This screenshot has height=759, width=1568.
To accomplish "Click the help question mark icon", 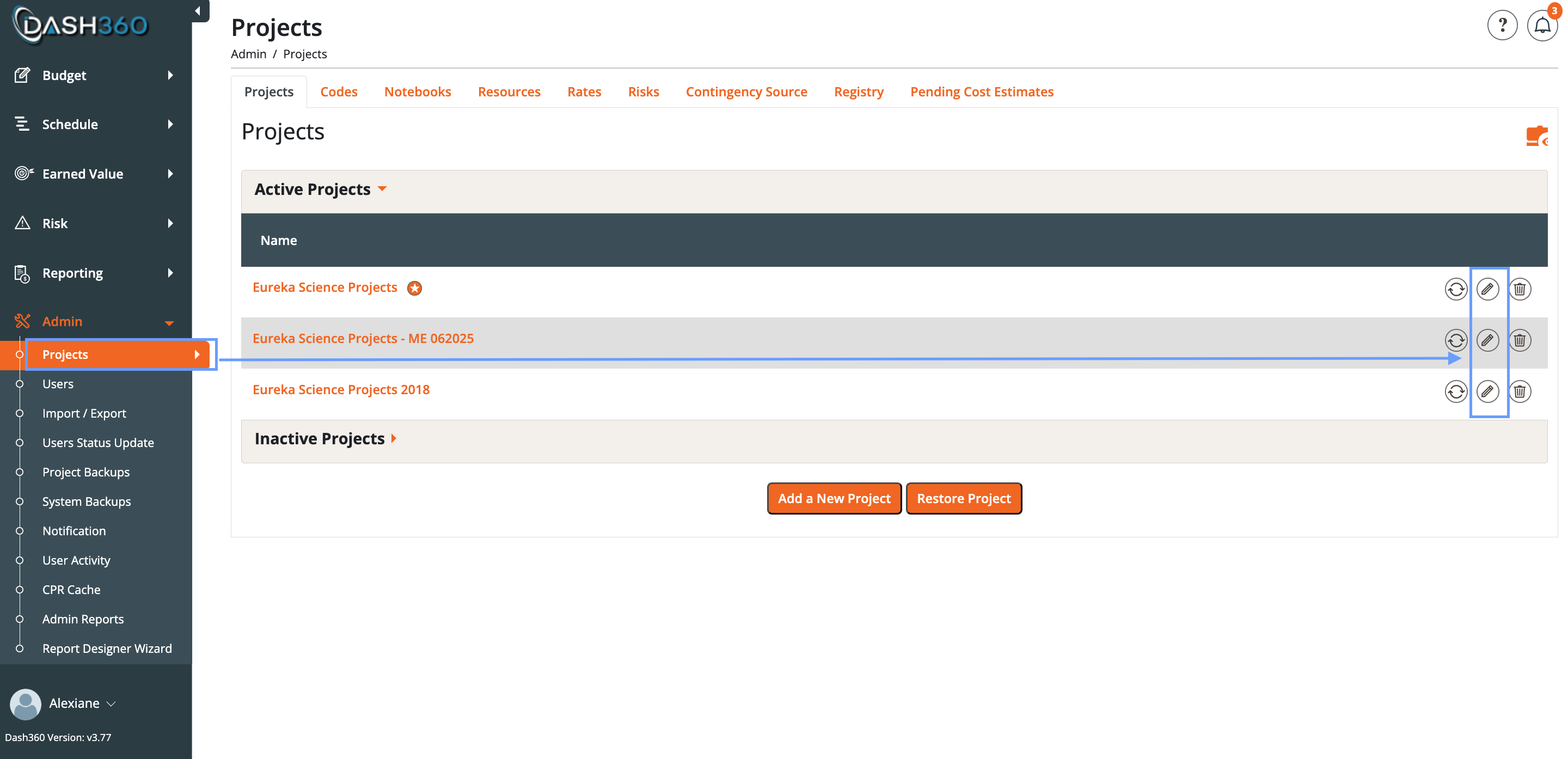I will click(x=1502, y=26).
